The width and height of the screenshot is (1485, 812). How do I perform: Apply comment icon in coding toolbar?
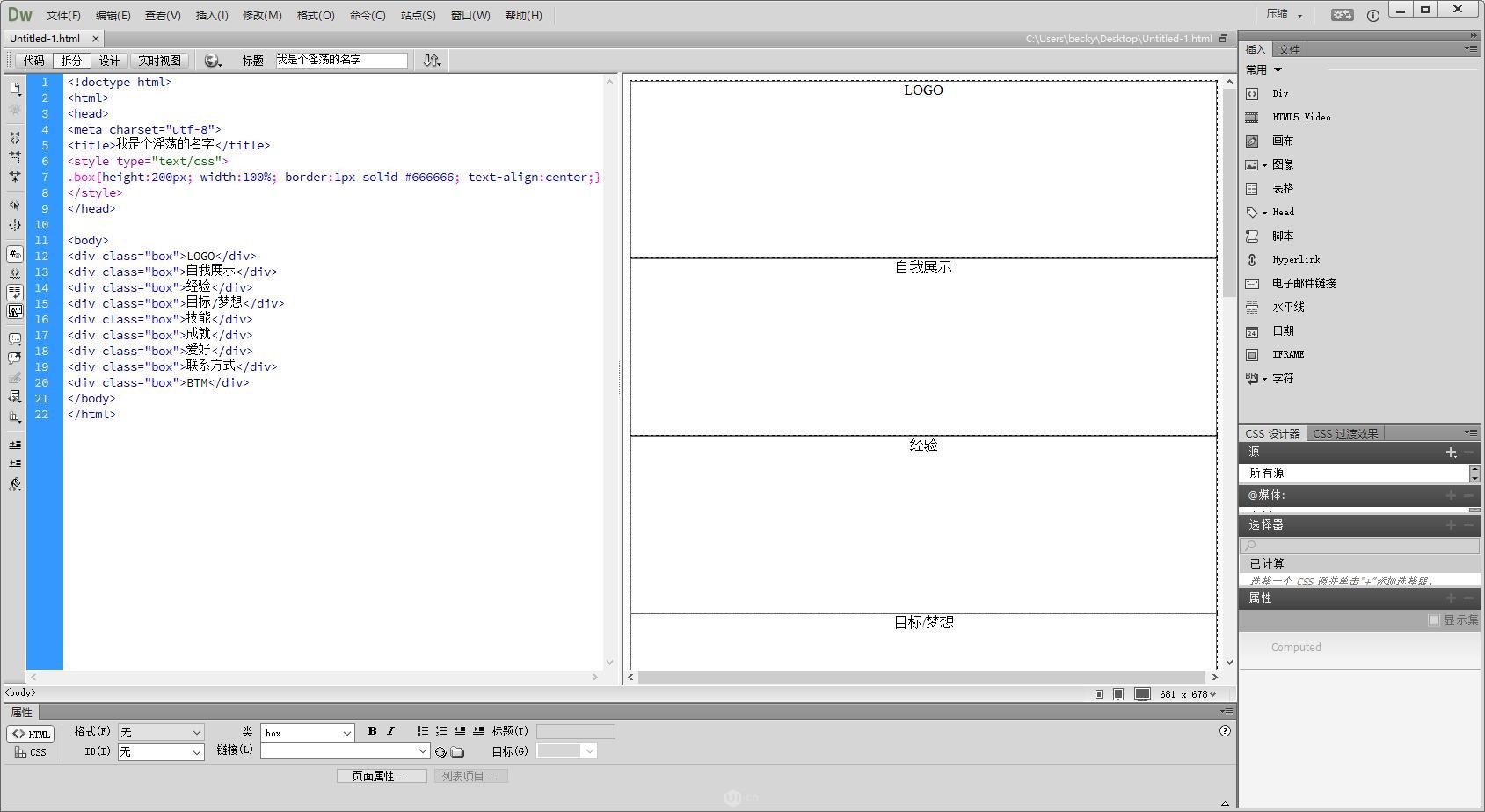pyautogui.click(x=15, y=338)
